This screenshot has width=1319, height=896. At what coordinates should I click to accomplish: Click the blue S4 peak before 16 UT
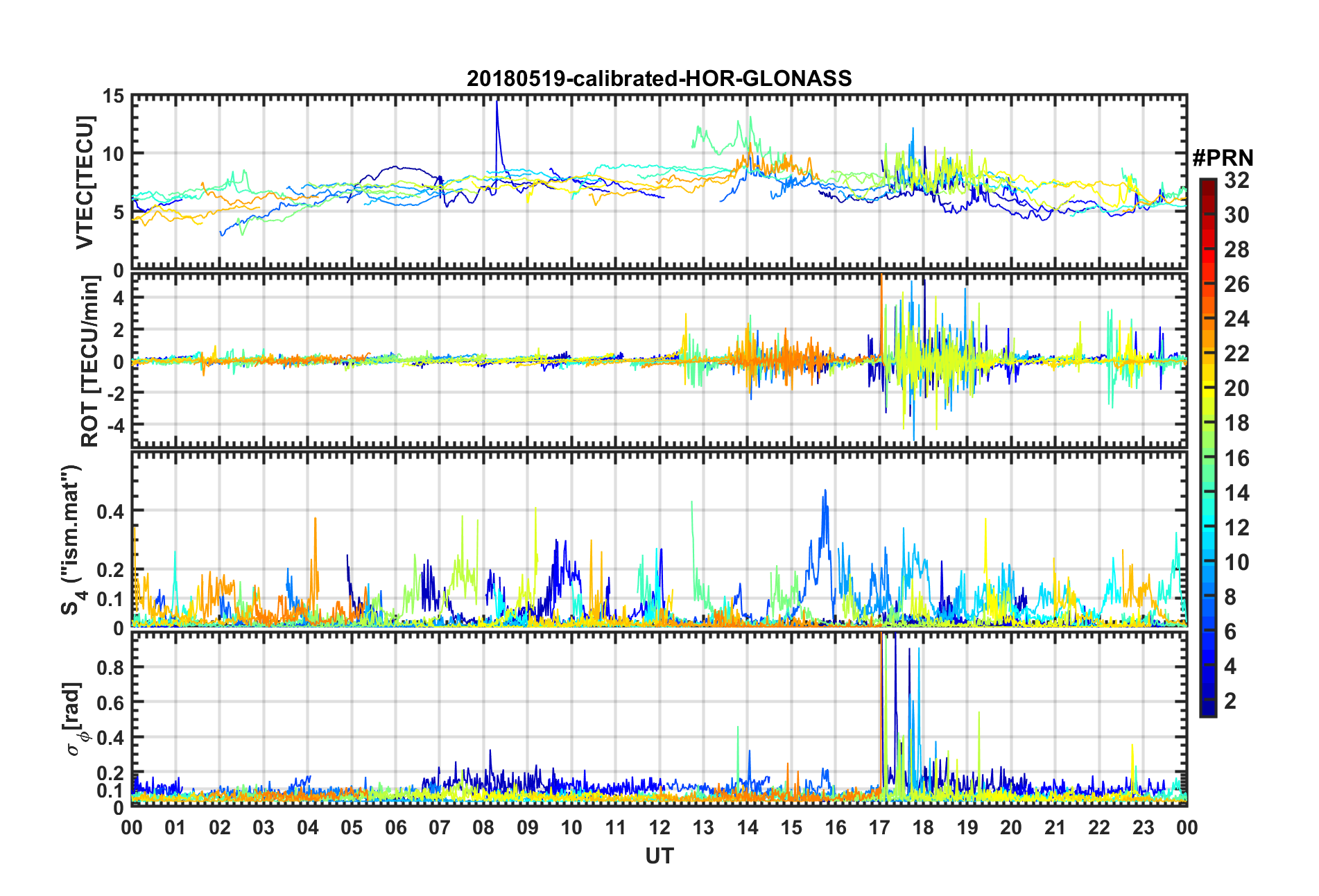(x=825, y=491)
